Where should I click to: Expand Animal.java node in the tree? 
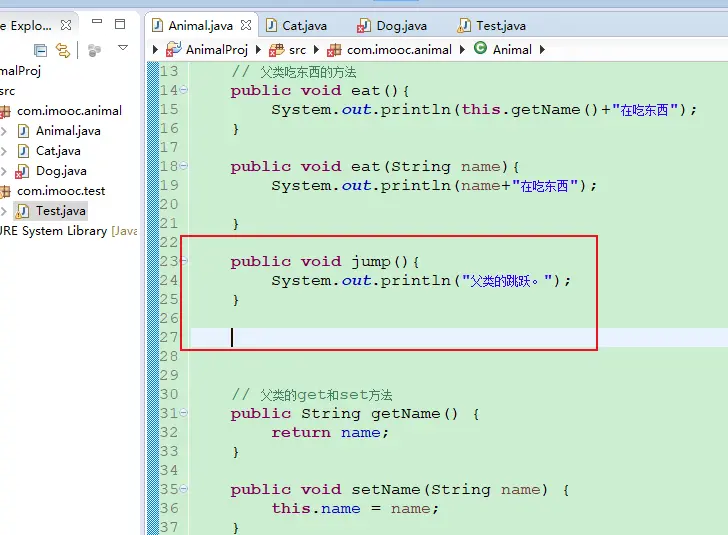[4, 131]
